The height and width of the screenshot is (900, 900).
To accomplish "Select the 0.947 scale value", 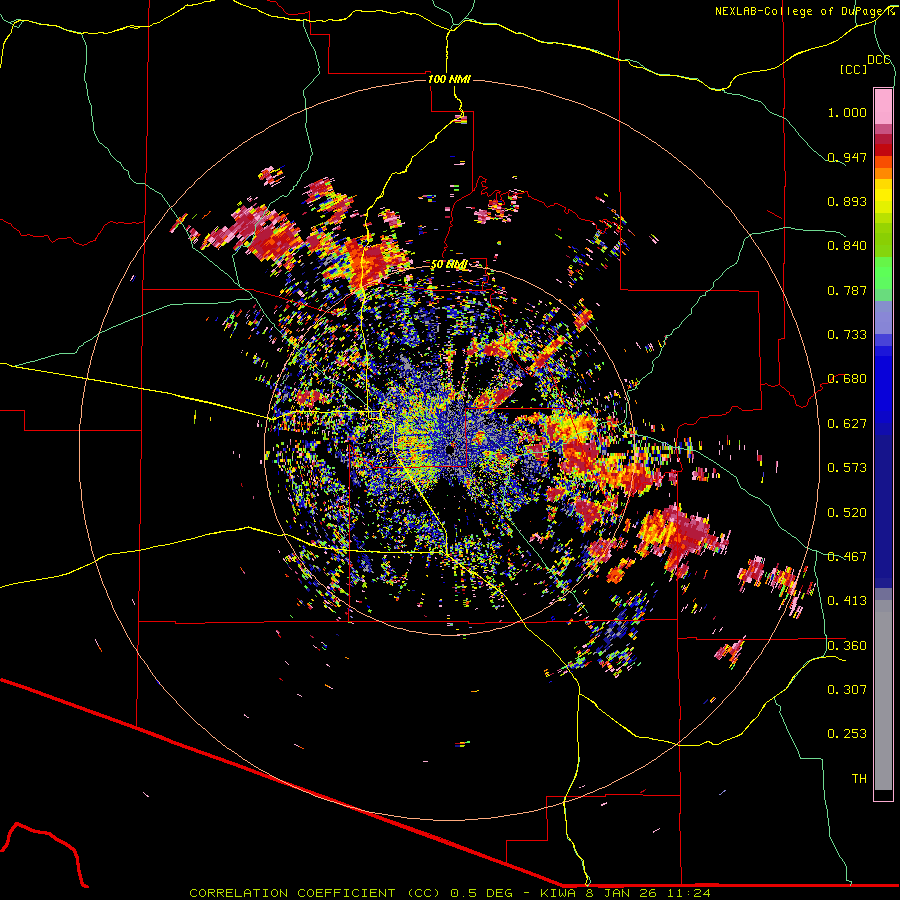I will pyautogui.click(x=847, y=157).
